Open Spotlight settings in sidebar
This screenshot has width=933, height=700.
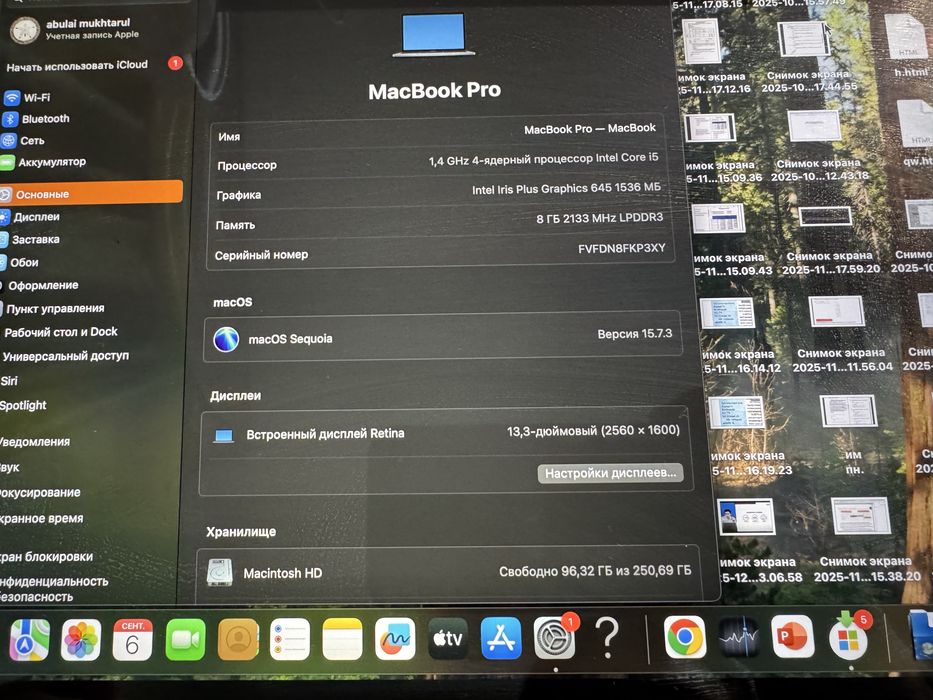(23, 406)
